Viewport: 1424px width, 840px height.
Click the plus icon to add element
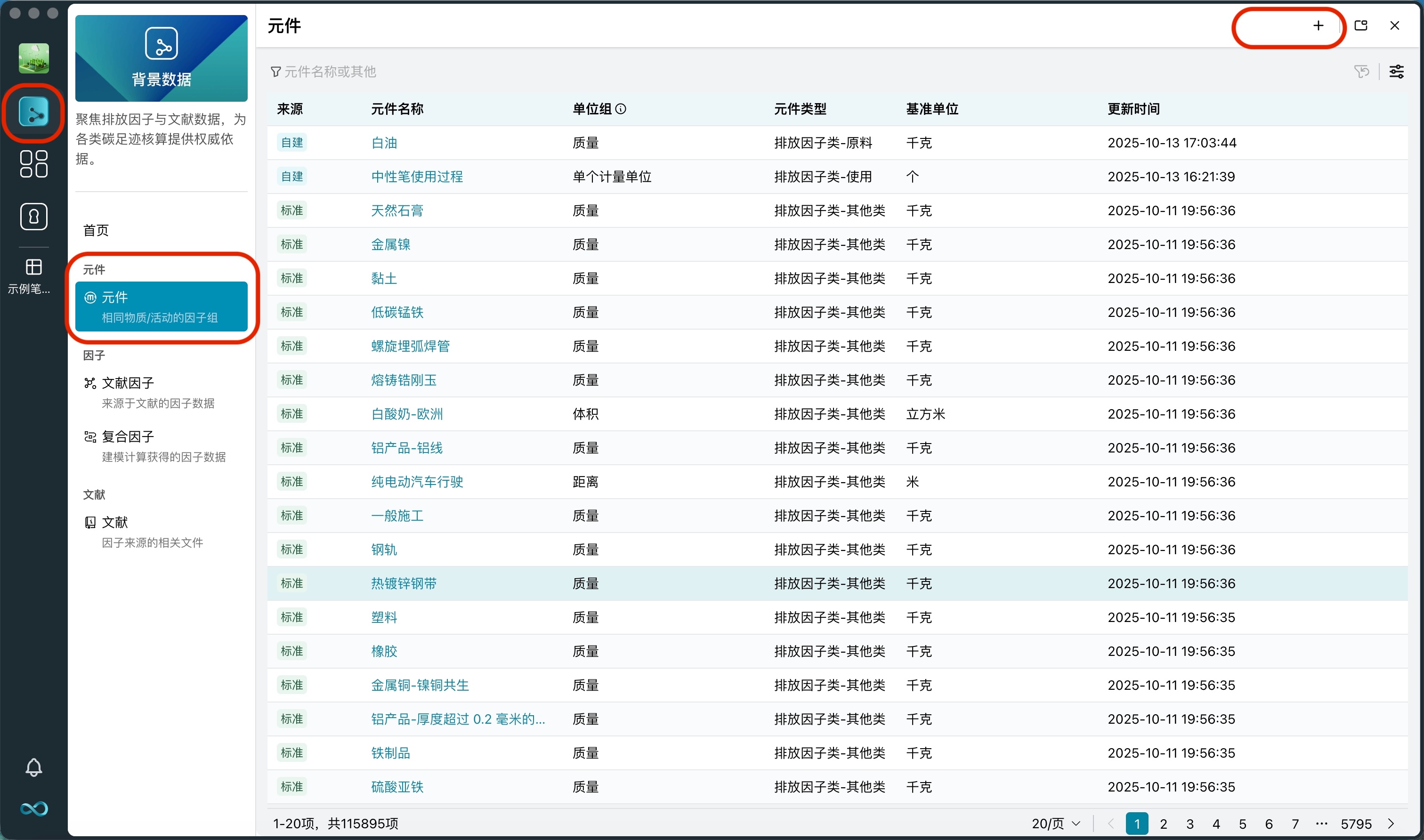click(x=1318, y=25)
